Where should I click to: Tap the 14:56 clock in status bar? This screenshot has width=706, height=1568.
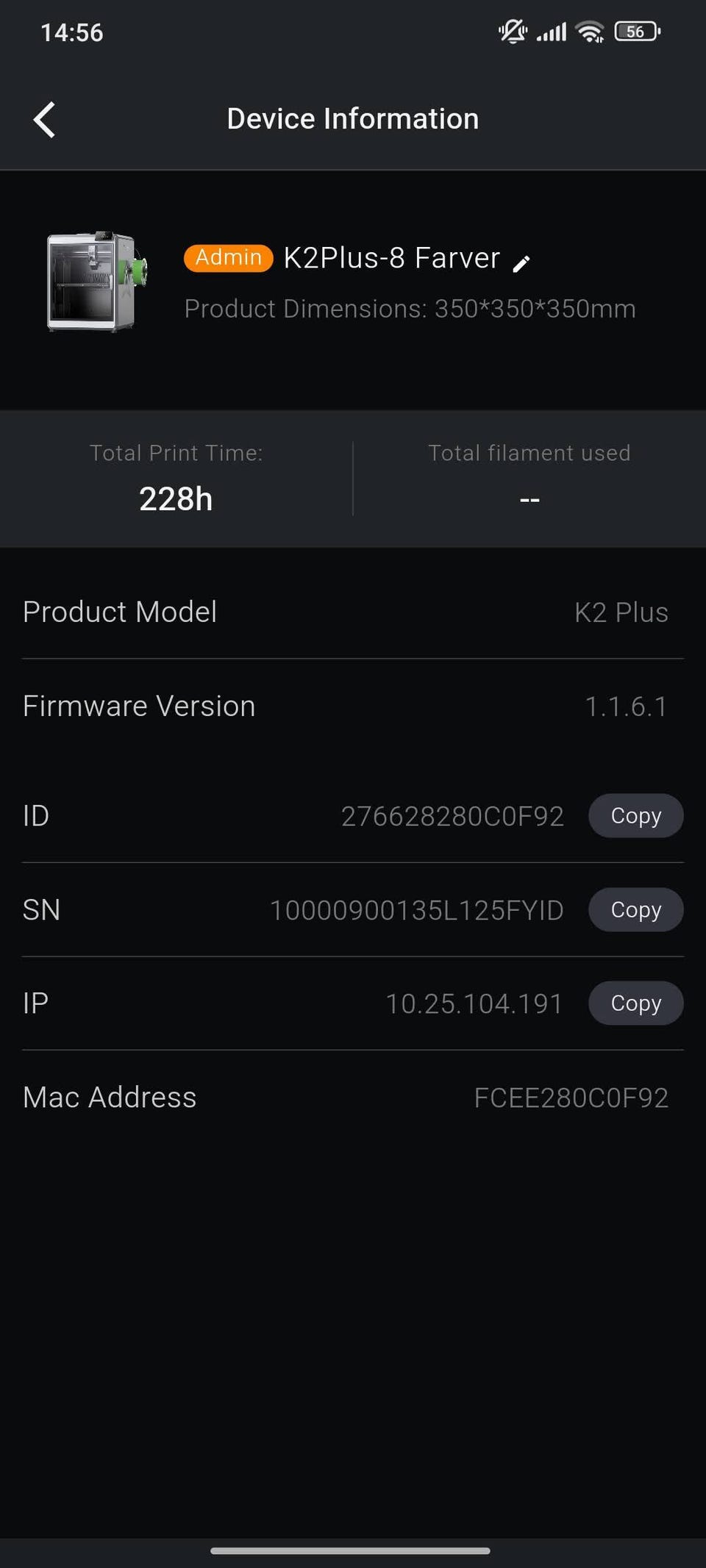(71, 32)
